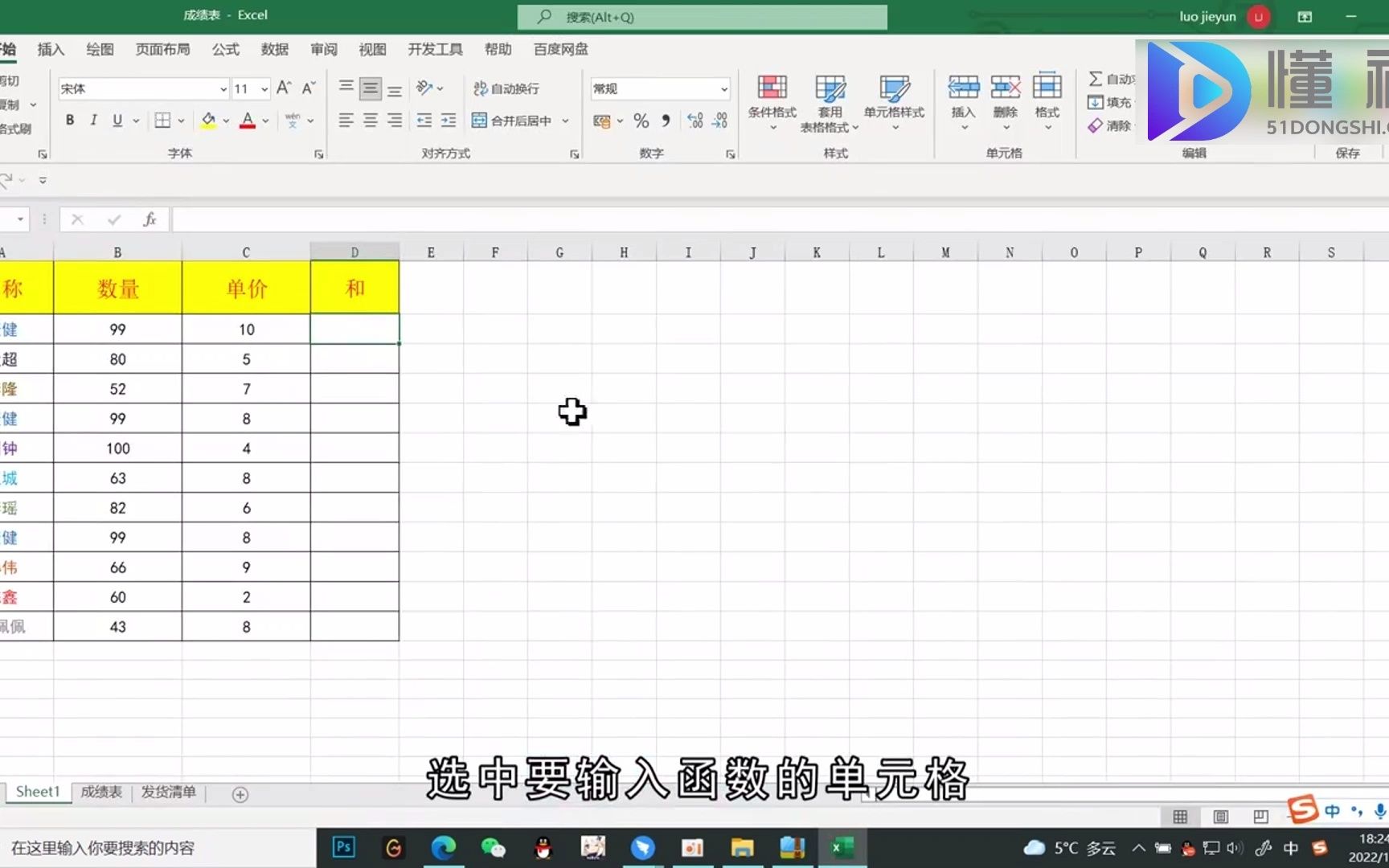Switch to 发货清单 sheet tab

click(169, 792)
